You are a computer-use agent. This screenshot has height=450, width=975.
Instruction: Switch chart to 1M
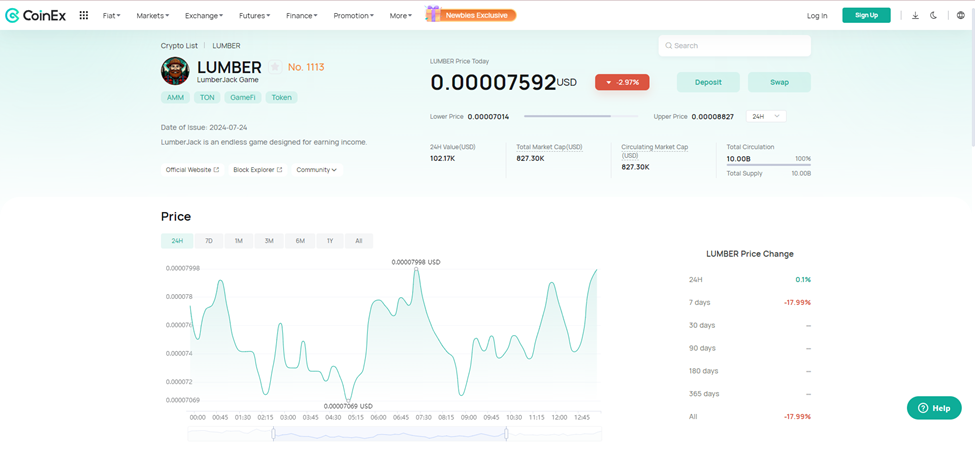pos(239,241)
